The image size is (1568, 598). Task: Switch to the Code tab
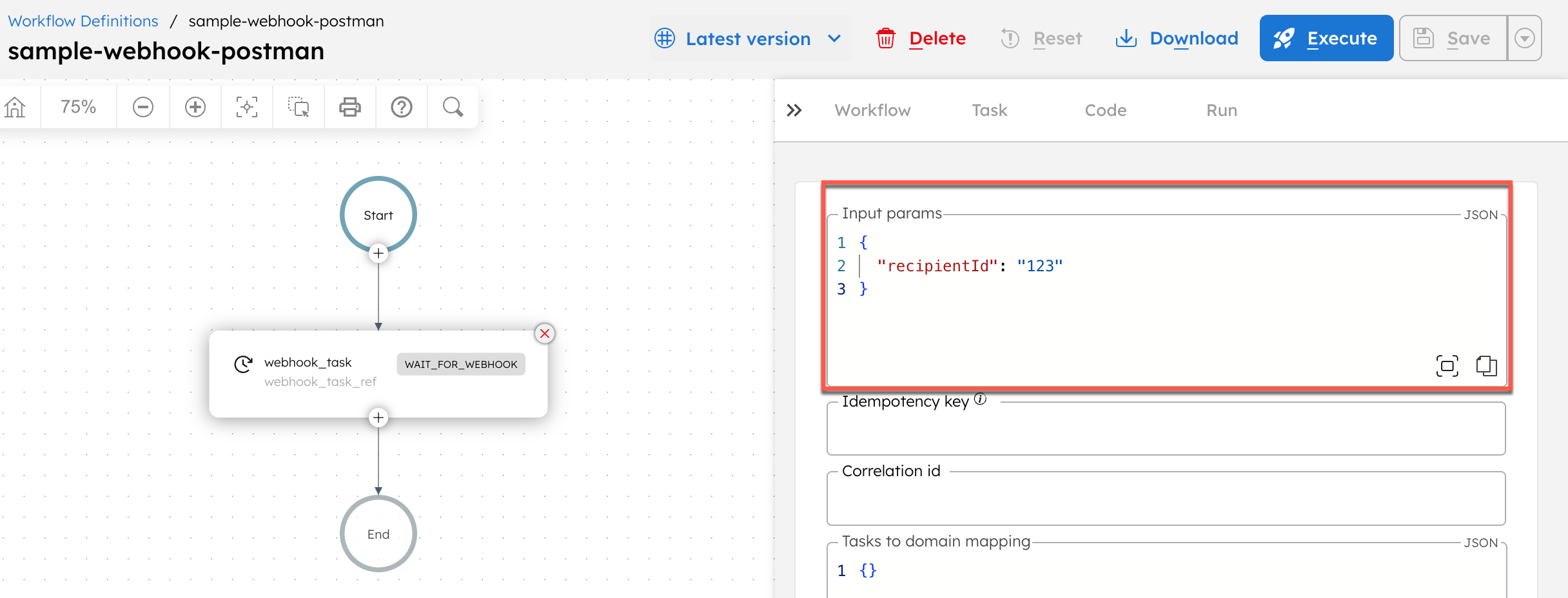point(1106,110)
